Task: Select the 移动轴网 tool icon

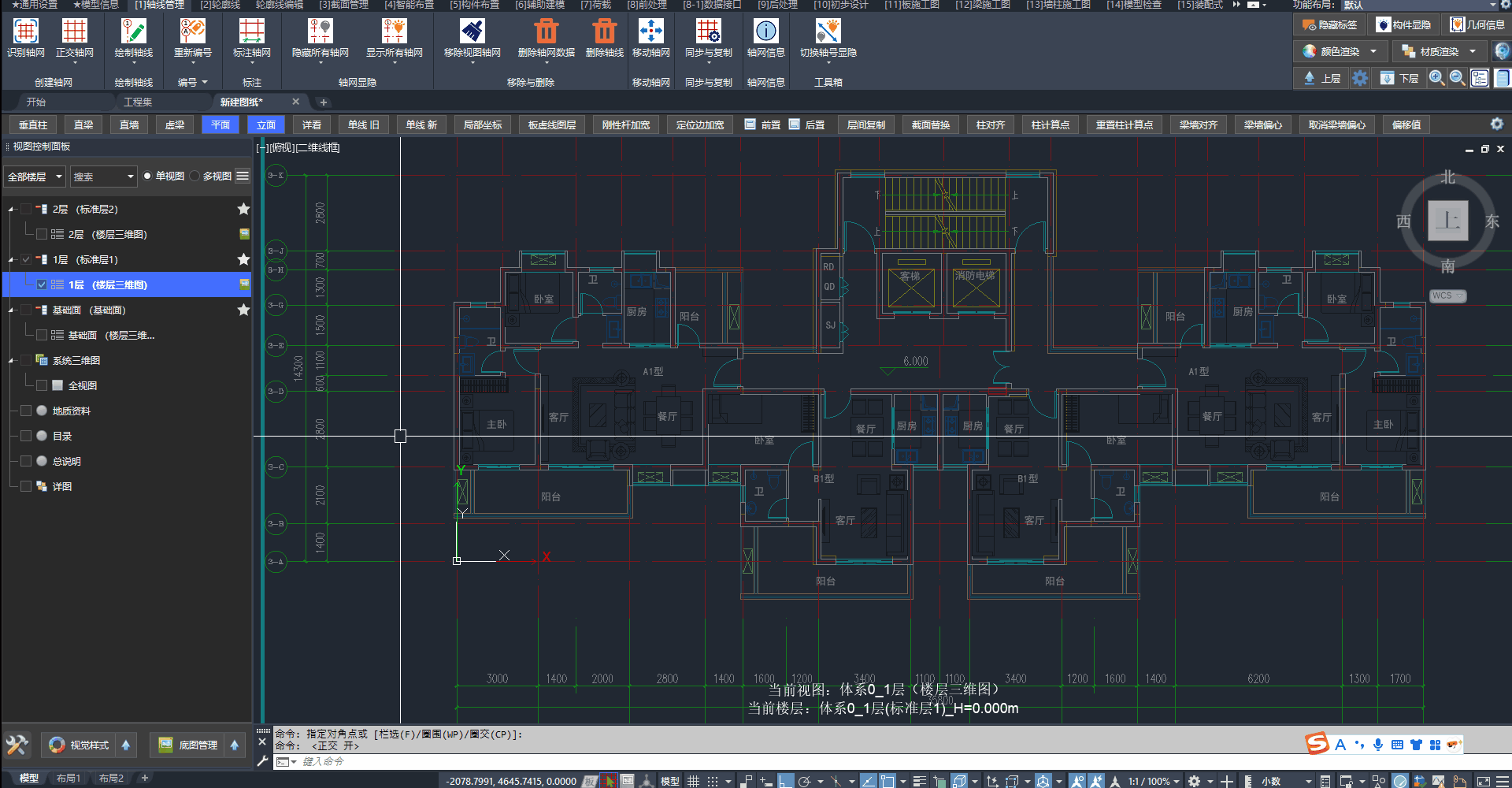Action: (650, 32)
